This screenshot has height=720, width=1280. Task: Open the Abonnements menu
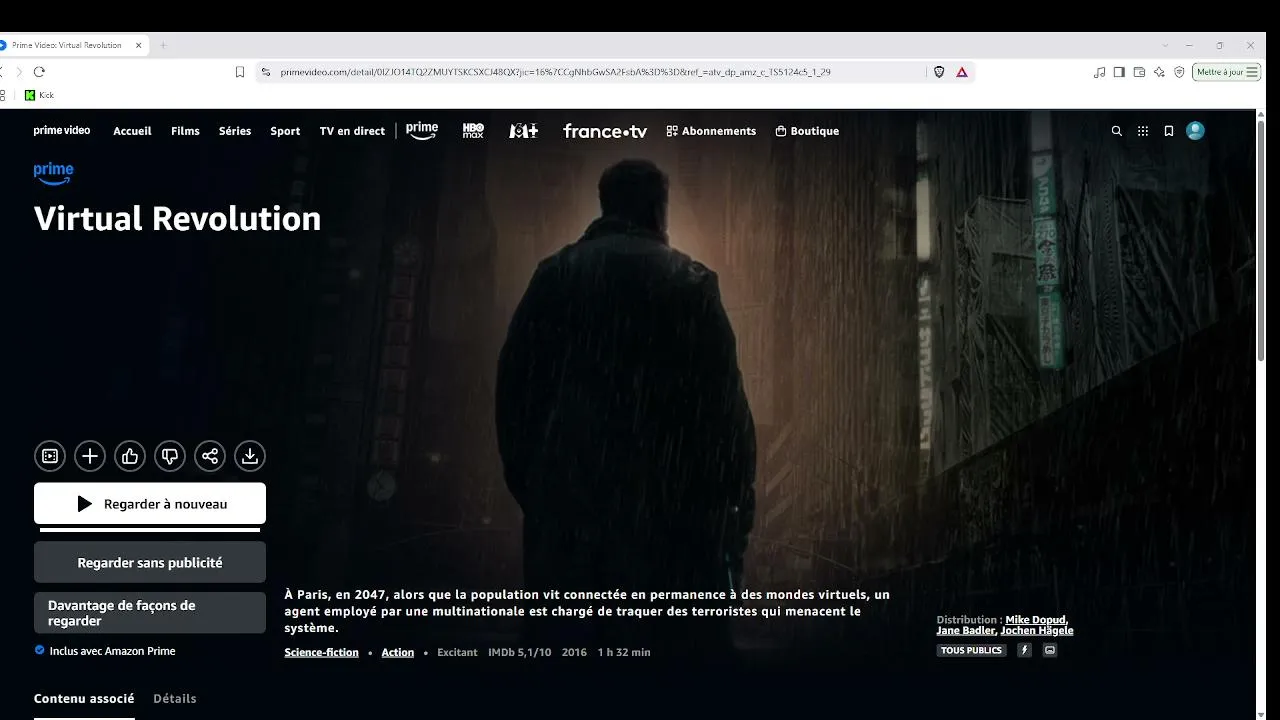(x=711, y=131)
